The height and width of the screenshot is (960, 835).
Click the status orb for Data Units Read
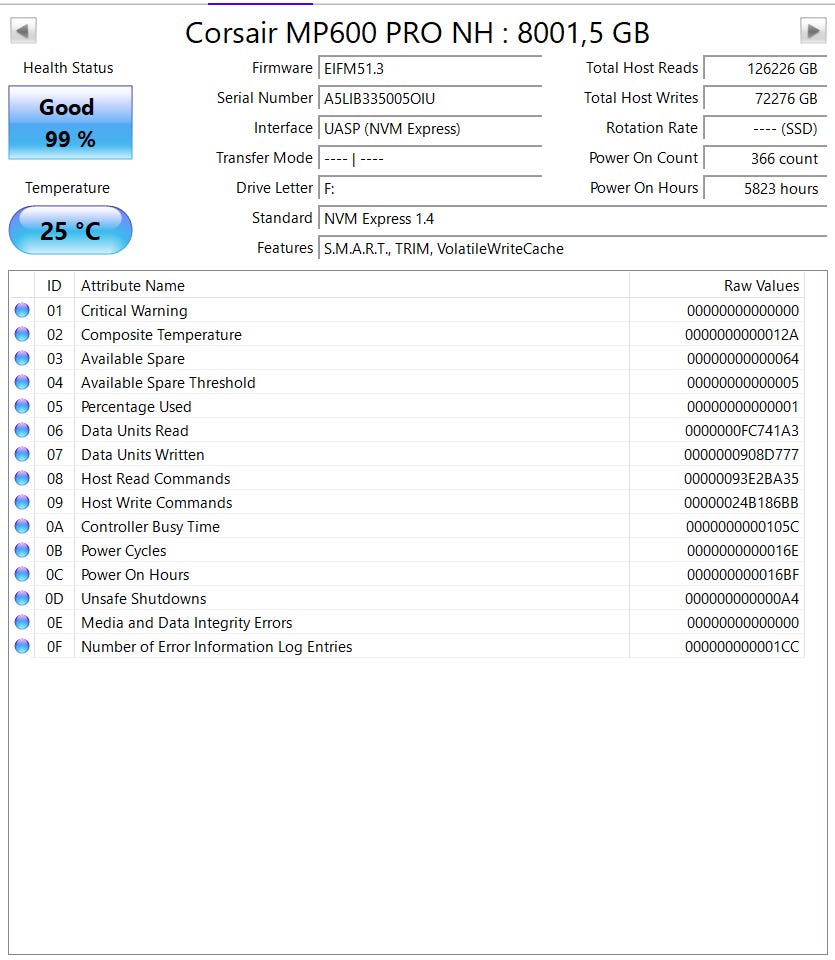[22, 430]
